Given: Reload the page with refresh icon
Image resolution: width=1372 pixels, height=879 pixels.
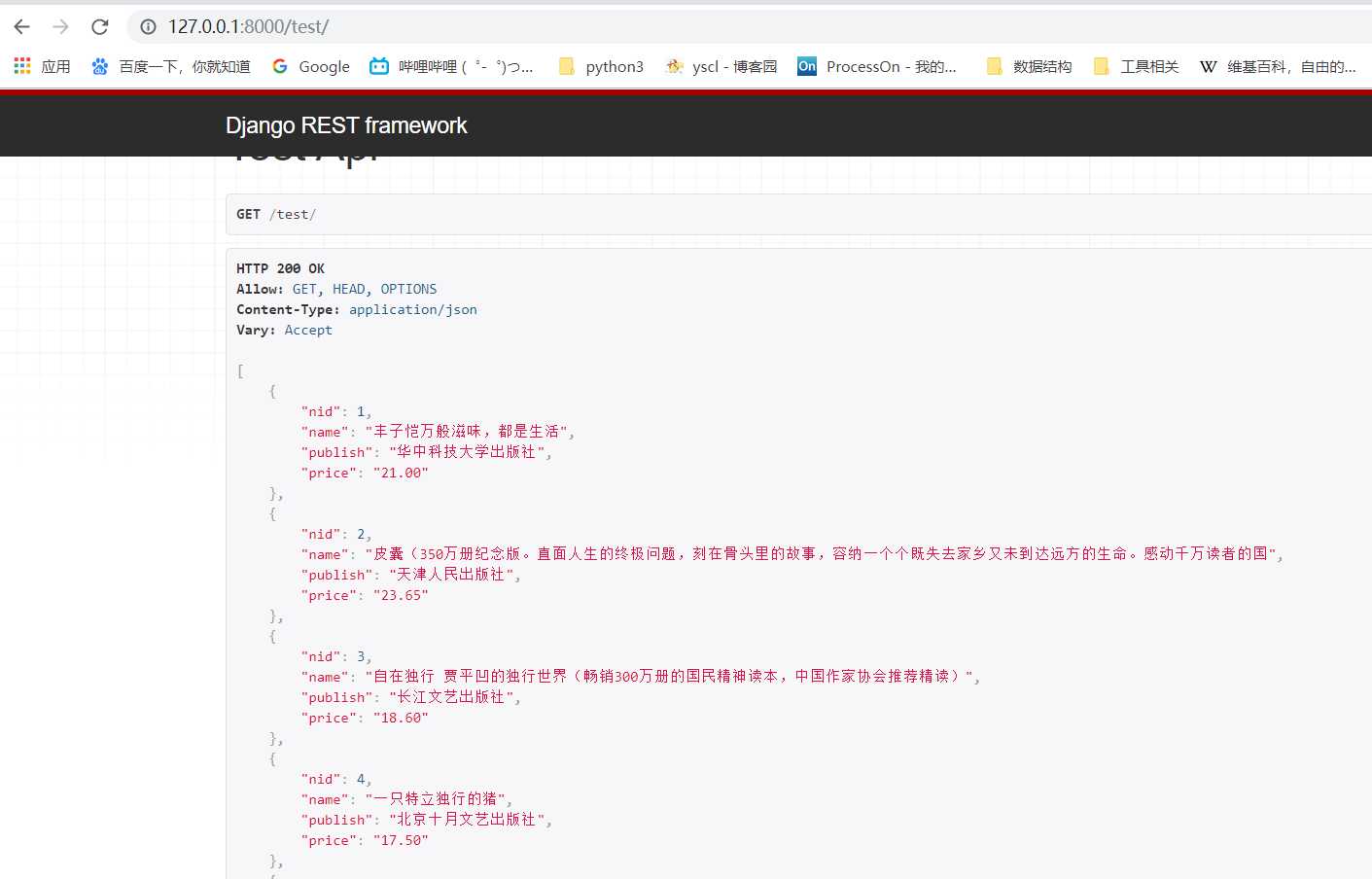Looking at the screenshot, I should 99,27.
